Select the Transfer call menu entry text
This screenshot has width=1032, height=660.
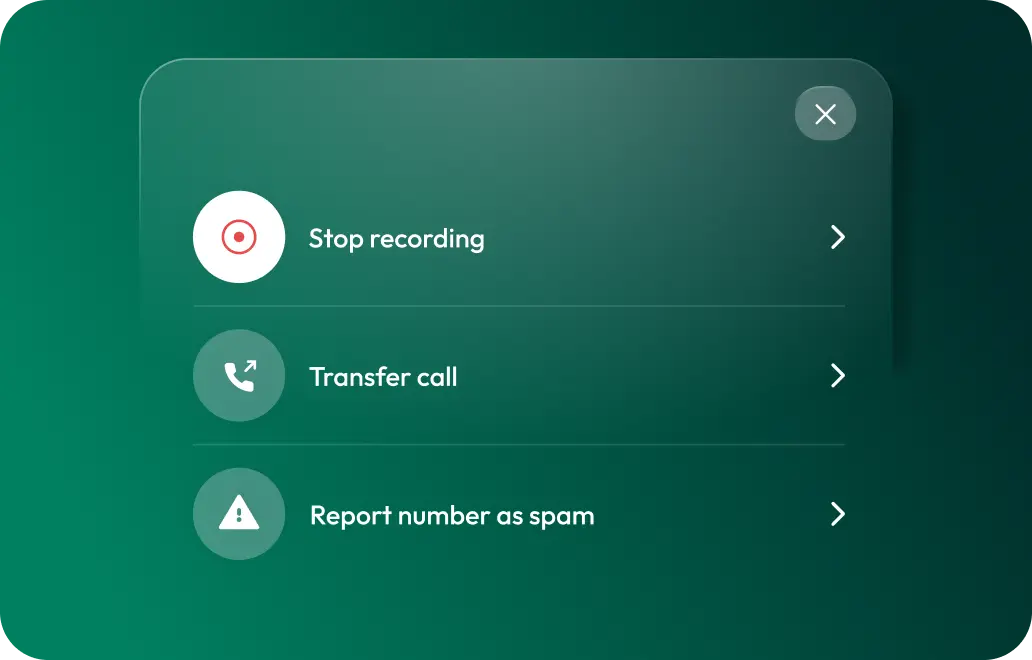click(x=383, y=377)
